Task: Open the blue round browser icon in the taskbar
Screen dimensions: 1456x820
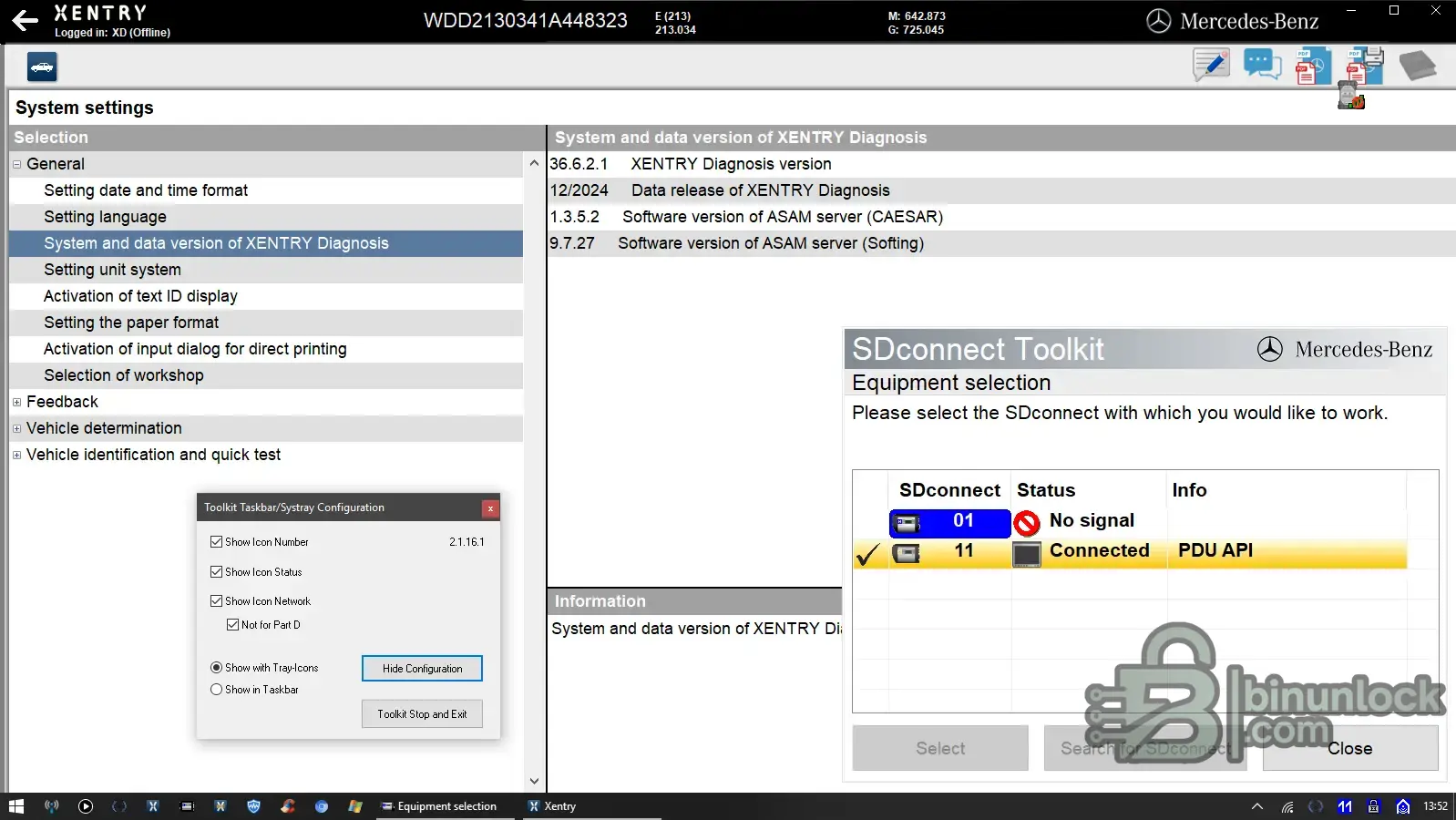Action: pyautogui.click(x=322, y=806)
